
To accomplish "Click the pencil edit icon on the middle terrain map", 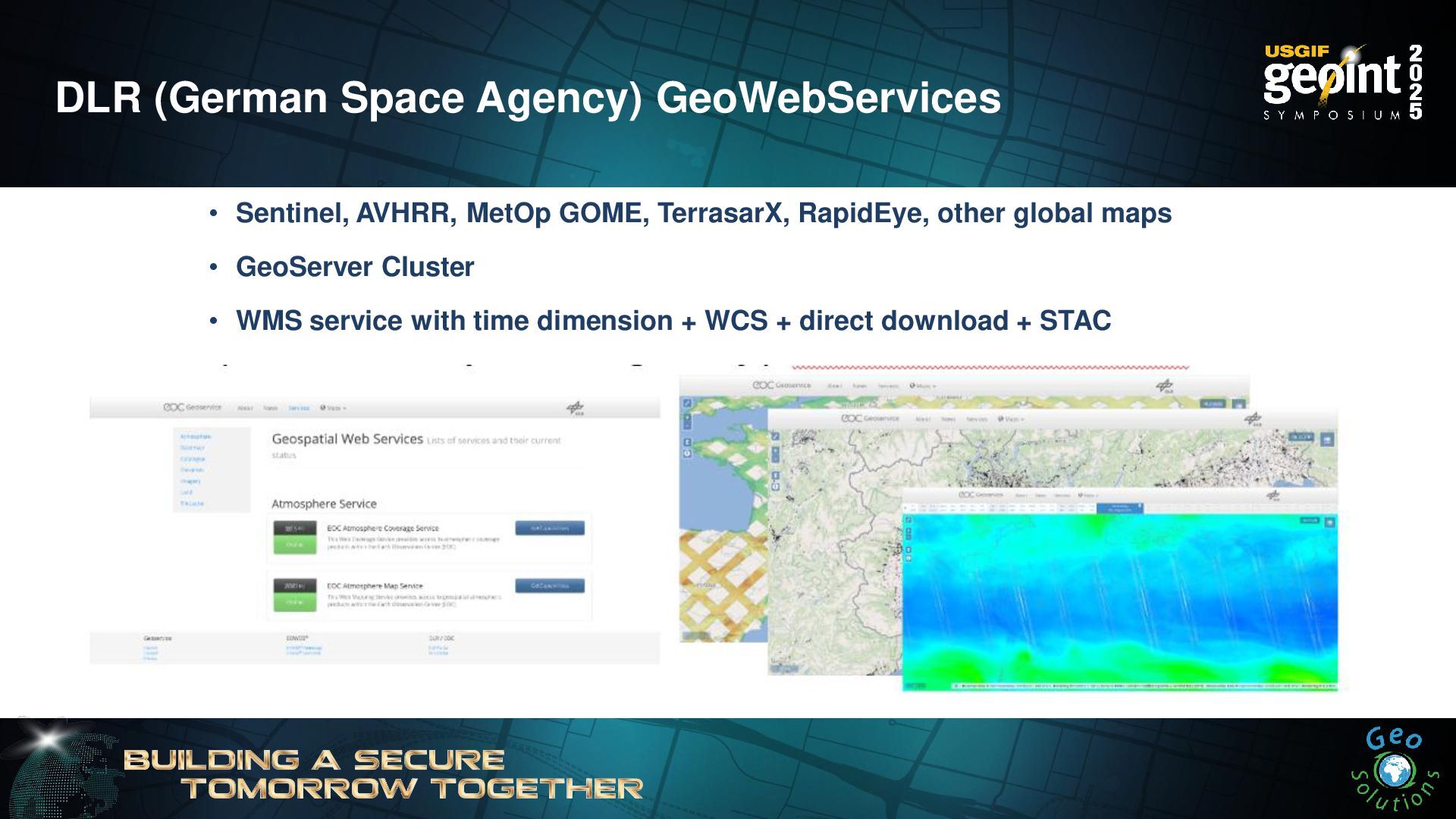I will pos(775,436).
